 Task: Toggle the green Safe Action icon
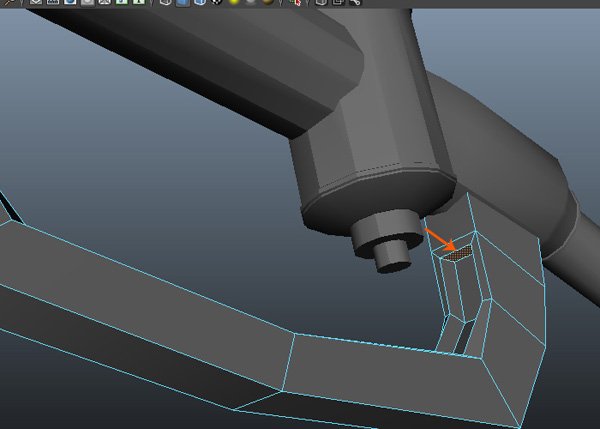122,2
